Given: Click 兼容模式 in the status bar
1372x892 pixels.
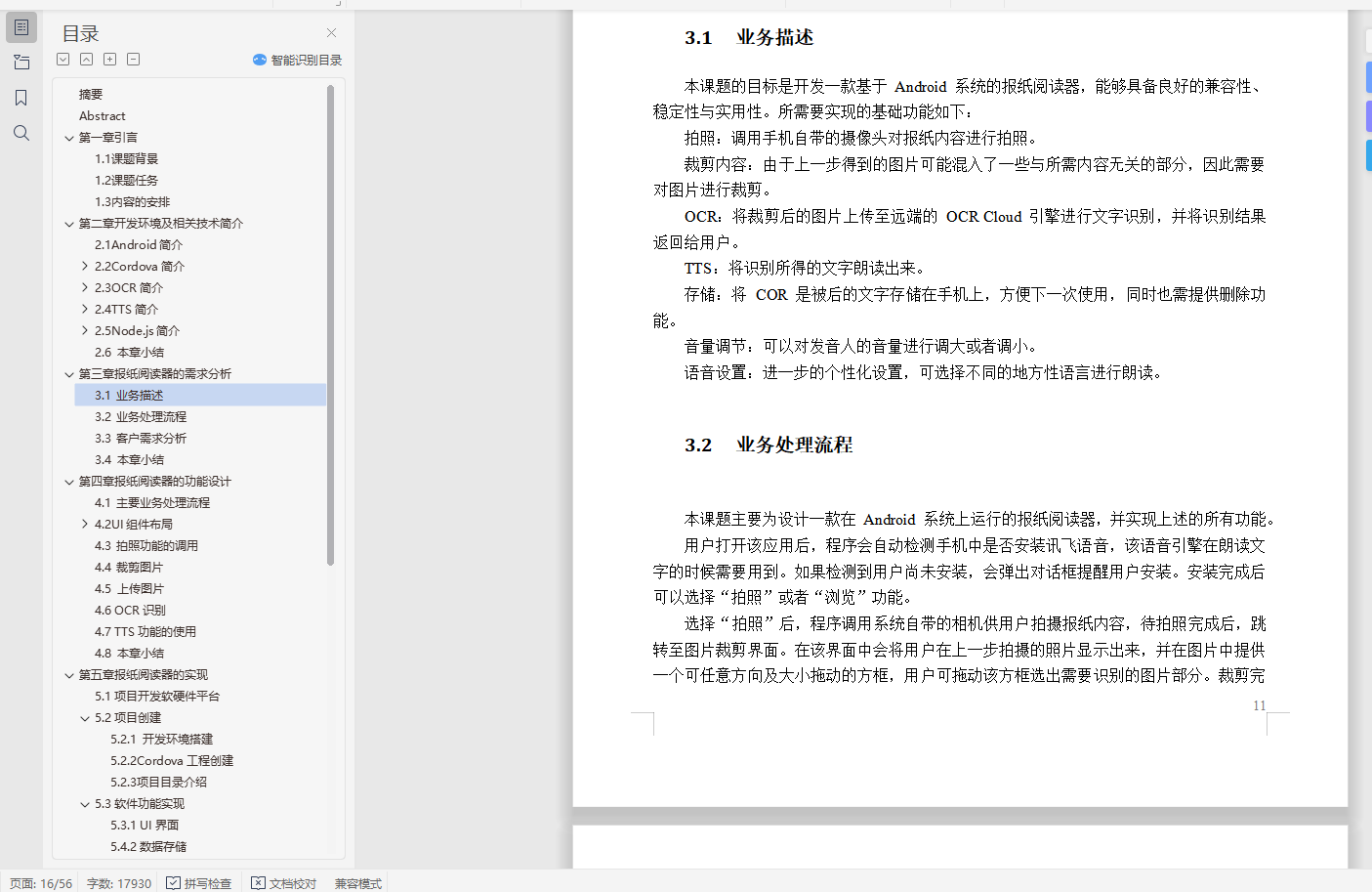Looking at the screenshot, I should pos(358,883).
